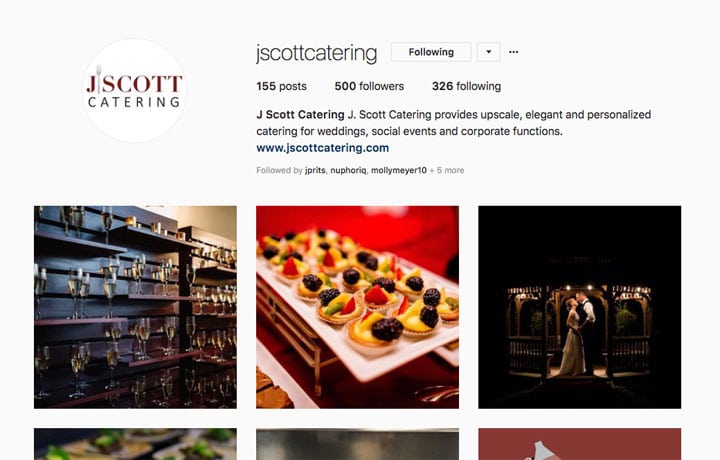
Task: Click the Following button
Action: (431, 52)
